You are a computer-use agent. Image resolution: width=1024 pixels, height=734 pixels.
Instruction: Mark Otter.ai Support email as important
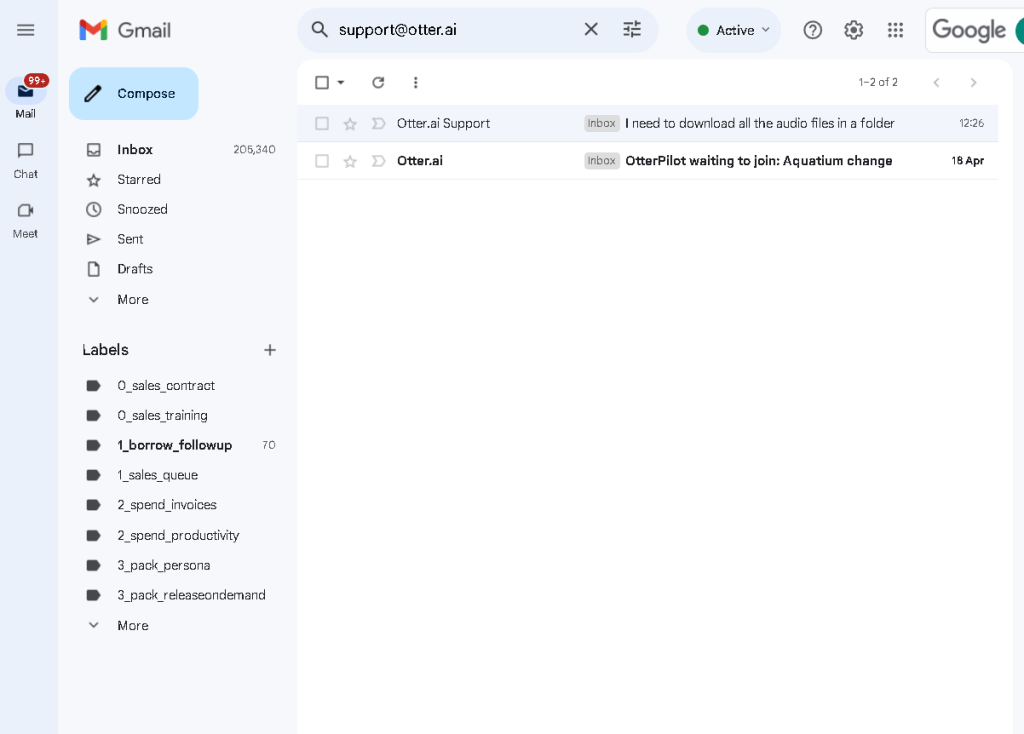pos(378,123)
